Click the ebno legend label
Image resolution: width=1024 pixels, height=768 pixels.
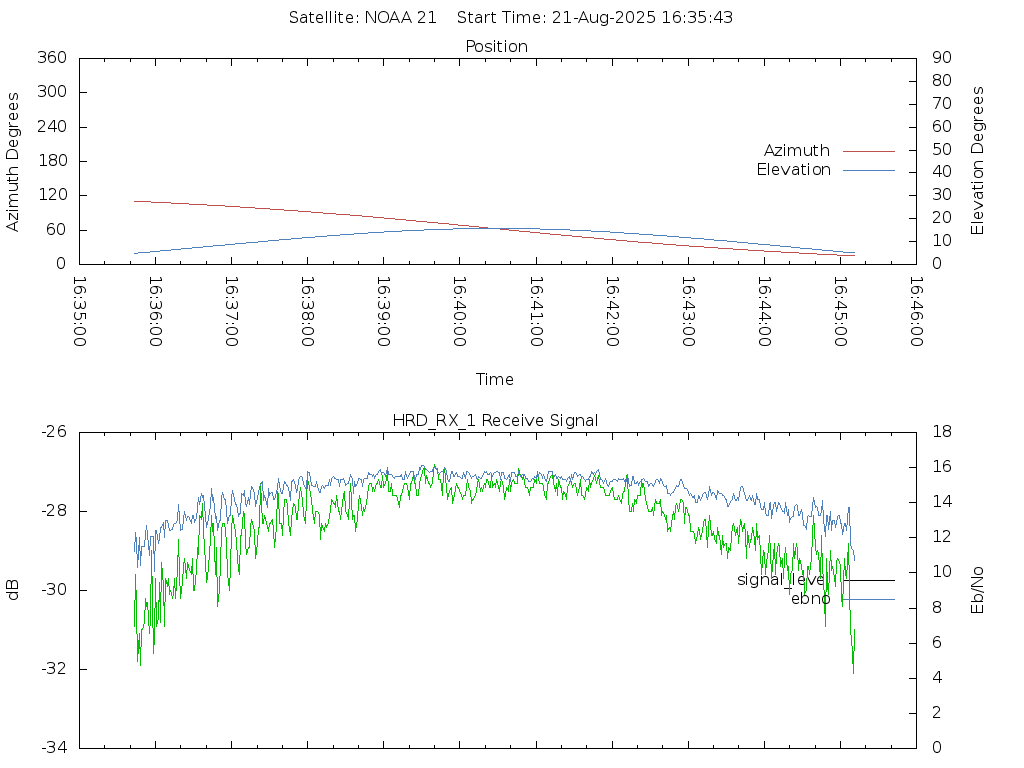click(x=810, y=599)
